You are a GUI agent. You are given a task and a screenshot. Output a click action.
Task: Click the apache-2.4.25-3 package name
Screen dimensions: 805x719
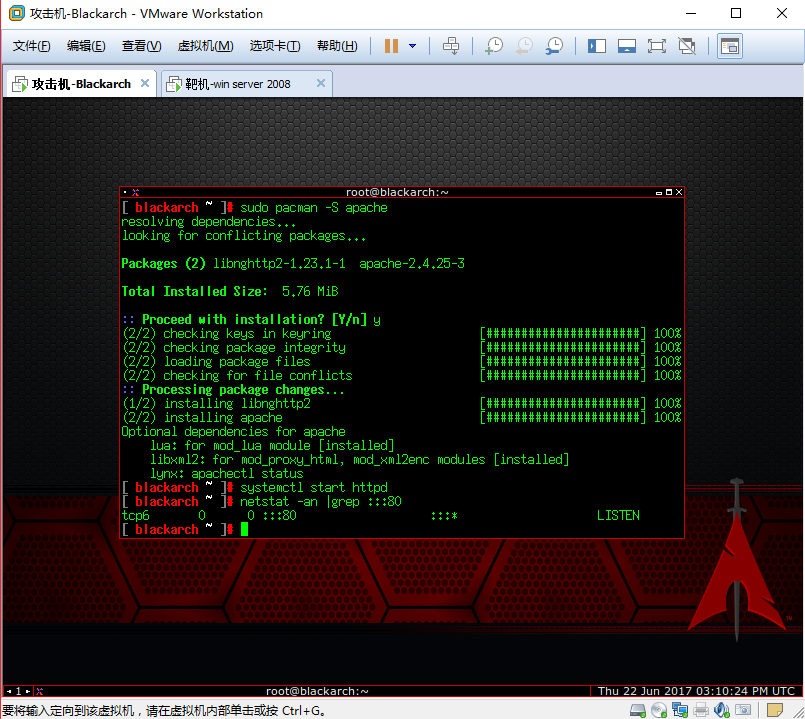point(412,264)
